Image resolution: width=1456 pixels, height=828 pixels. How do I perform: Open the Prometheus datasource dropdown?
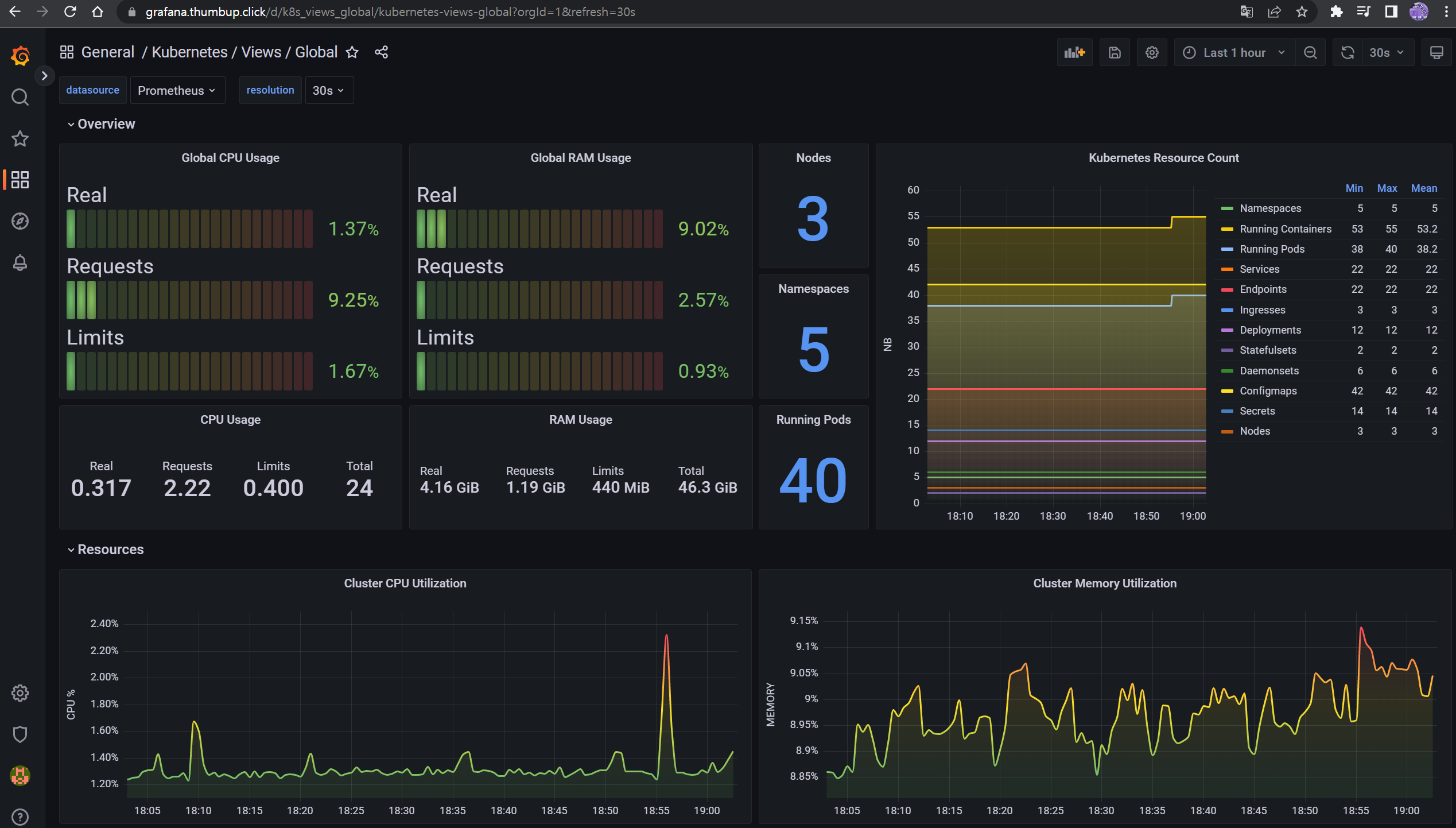click(177, 91)
